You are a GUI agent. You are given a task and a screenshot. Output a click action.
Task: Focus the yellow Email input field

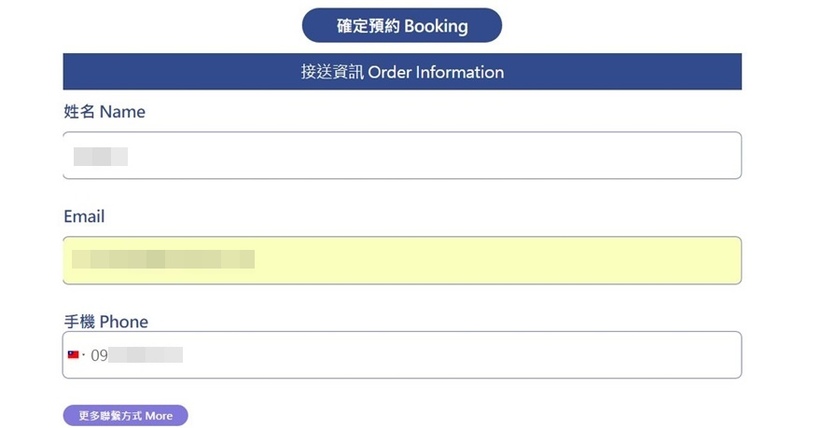401,261
